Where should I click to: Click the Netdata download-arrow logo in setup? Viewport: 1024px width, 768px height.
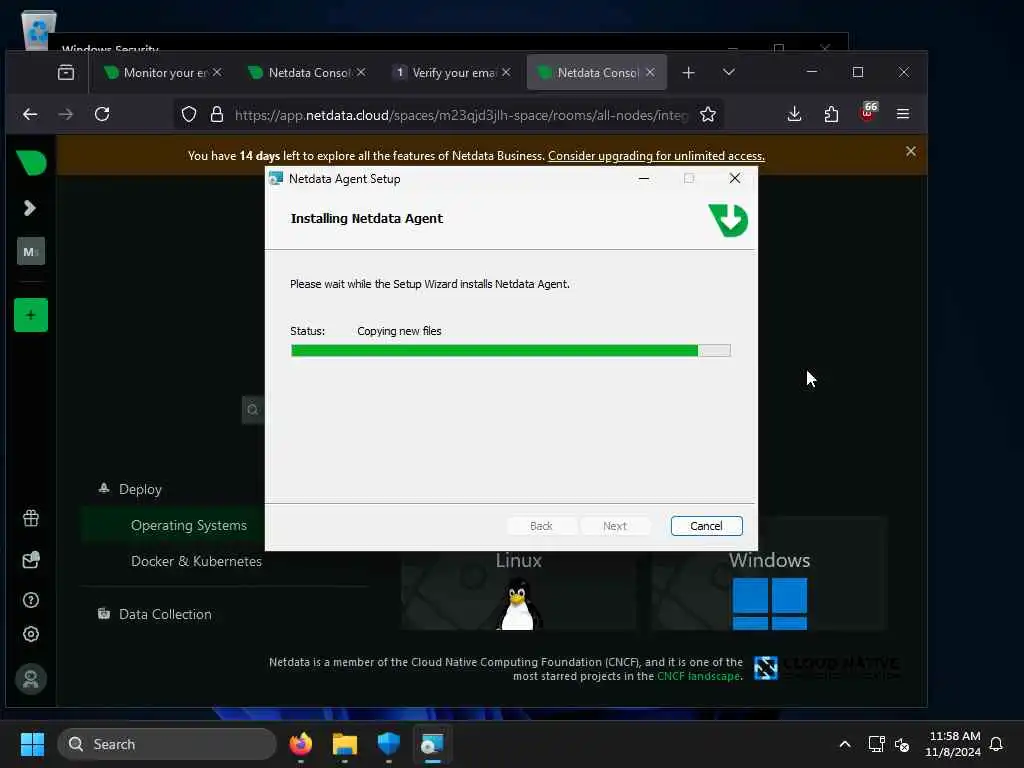(728, 220)
